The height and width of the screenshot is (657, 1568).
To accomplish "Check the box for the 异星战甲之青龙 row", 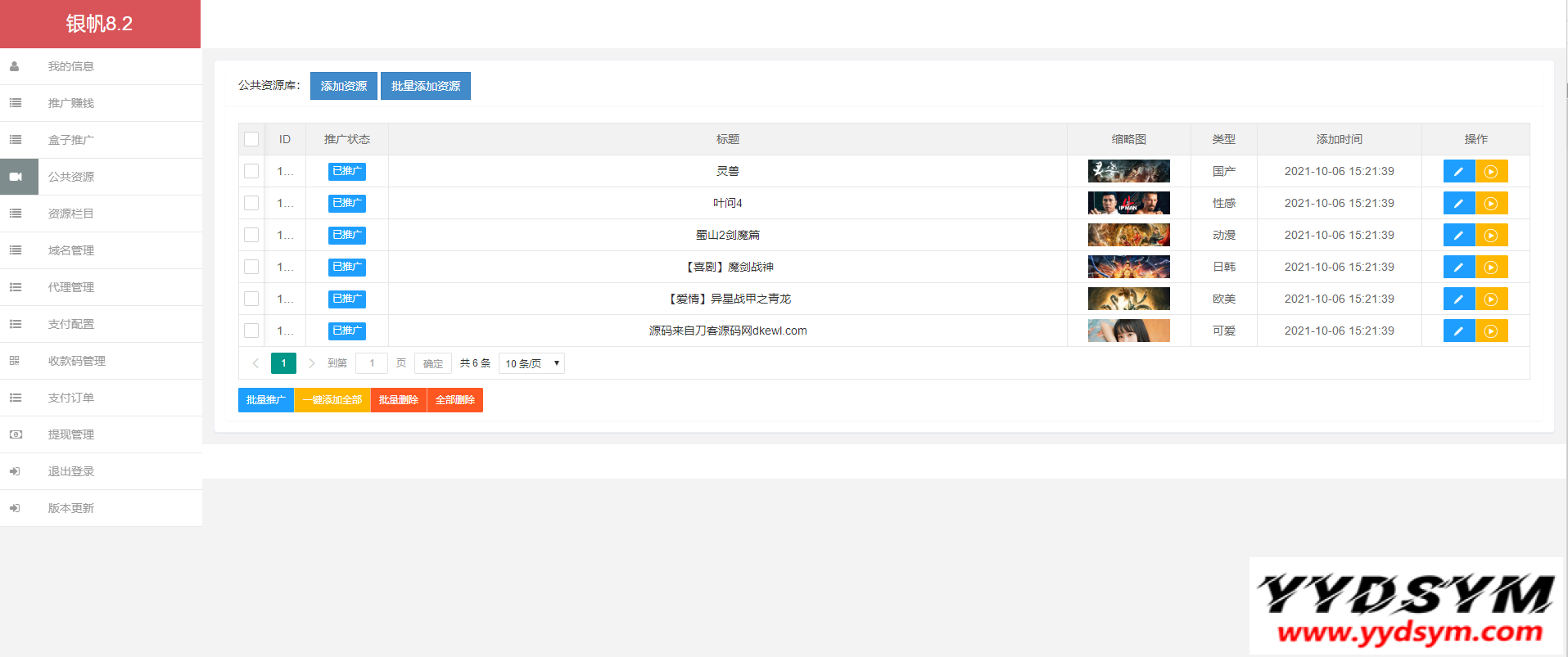I will tap(251, 299).
